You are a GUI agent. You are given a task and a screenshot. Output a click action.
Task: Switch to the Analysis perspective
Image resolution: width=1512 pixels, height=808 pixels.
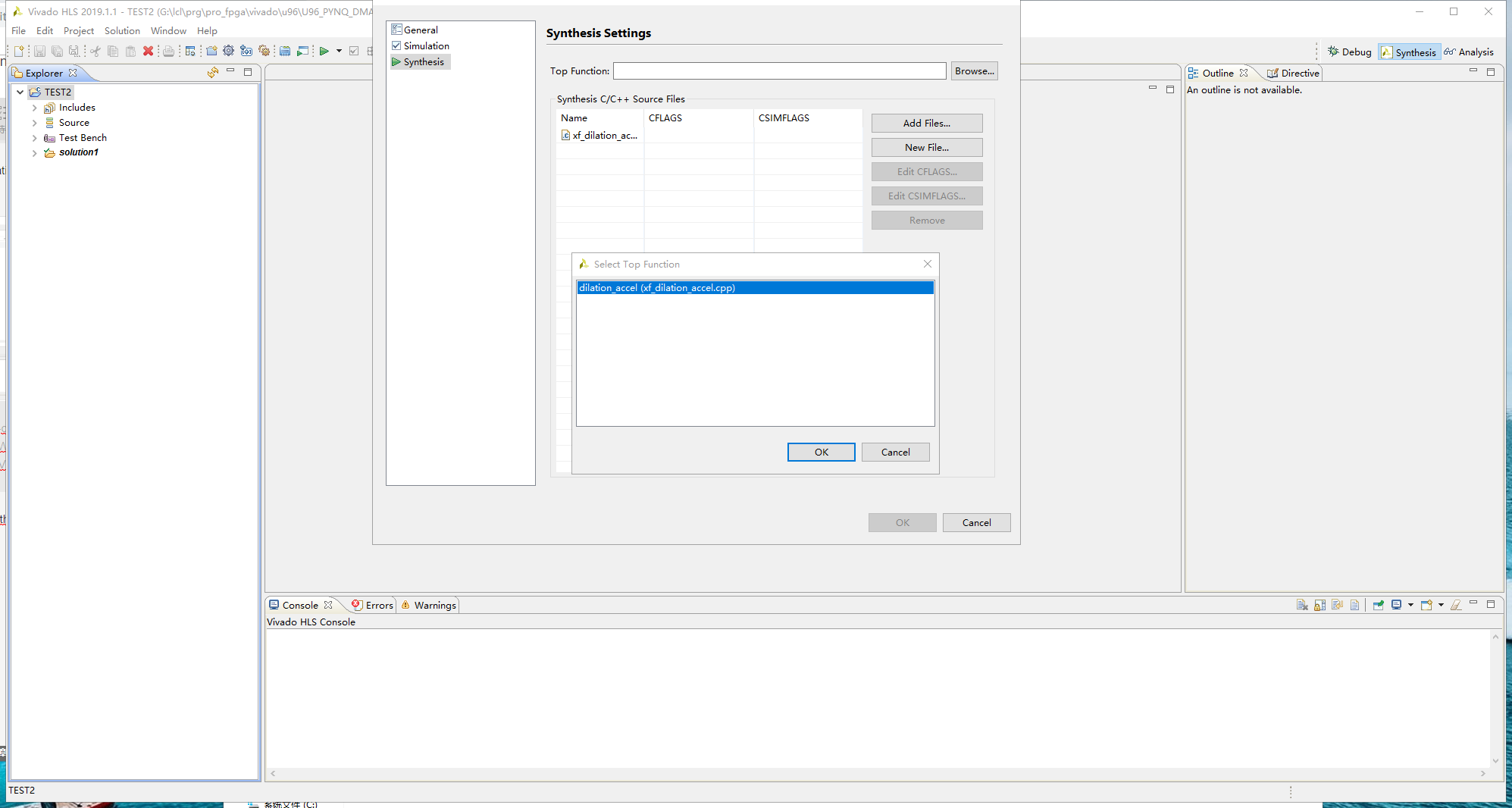(x=1469, y=52)
